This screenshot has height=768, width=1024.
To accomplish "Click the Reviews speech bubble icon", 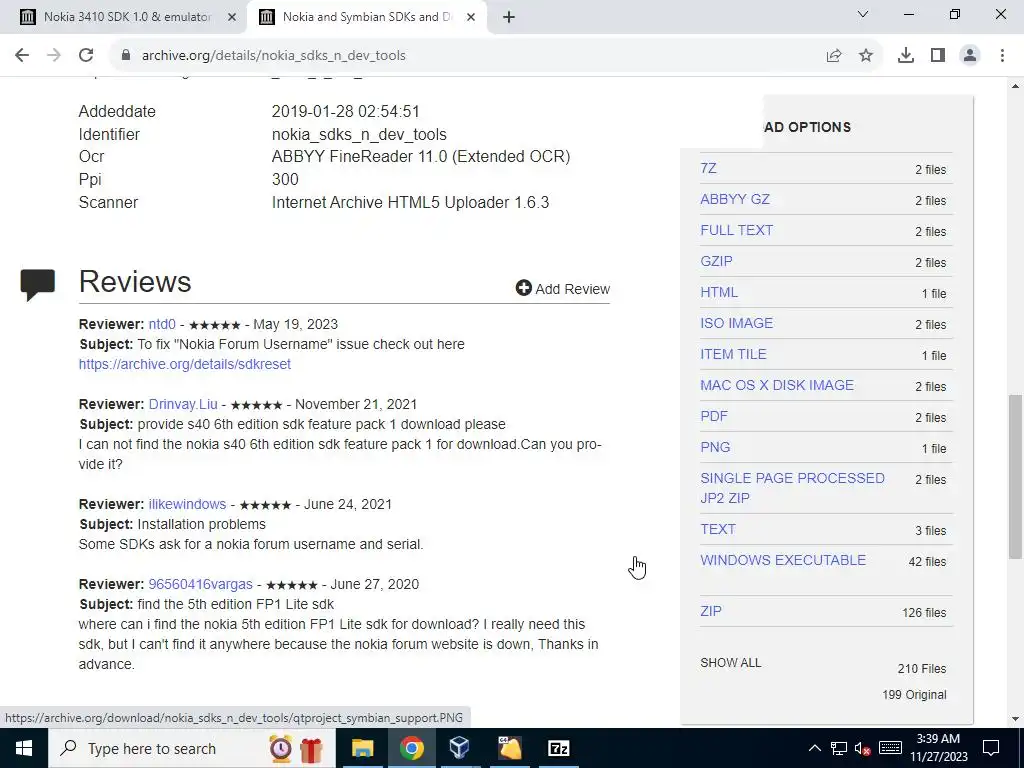I will pos(38,285).
